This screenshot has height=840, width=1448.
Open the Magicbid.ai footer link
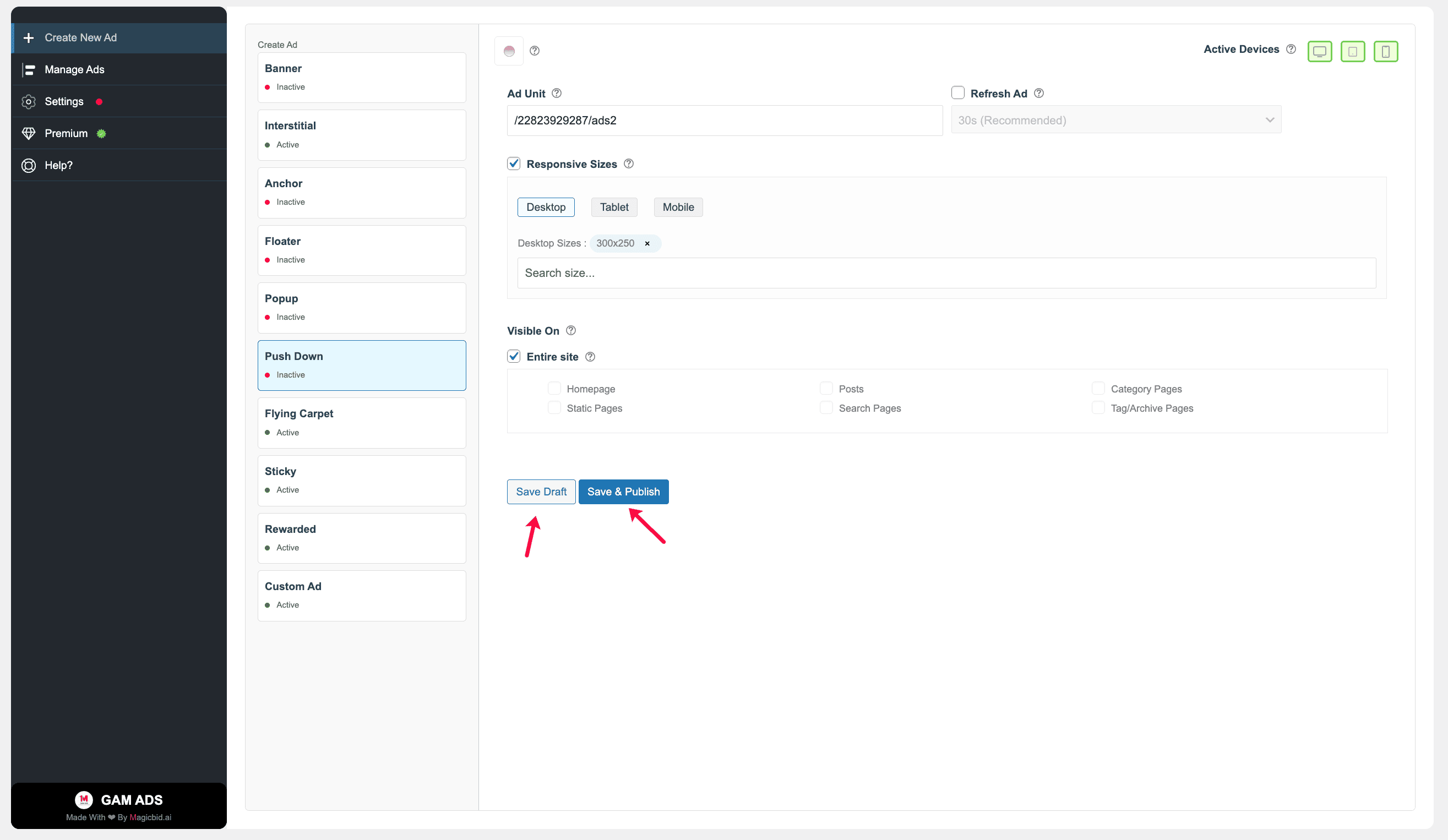[x=150, y=817]
